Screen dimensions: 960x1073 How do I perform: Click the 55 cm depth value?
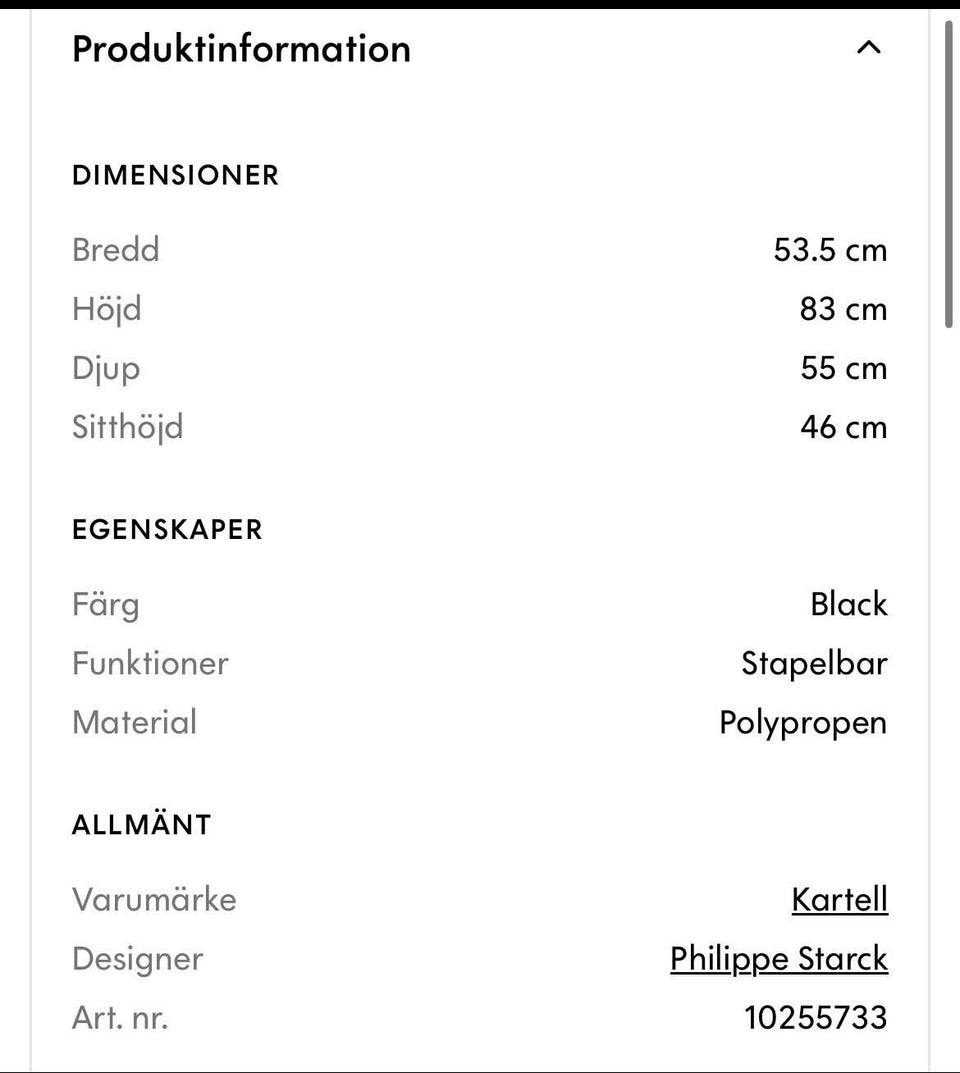tap(843, 368)
